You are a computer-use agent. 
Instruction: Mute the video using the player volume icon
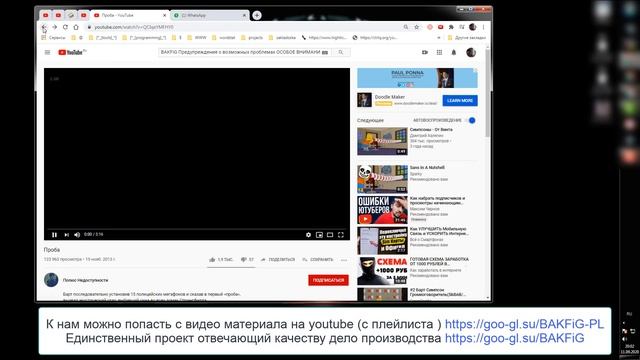tap(77, 235)
